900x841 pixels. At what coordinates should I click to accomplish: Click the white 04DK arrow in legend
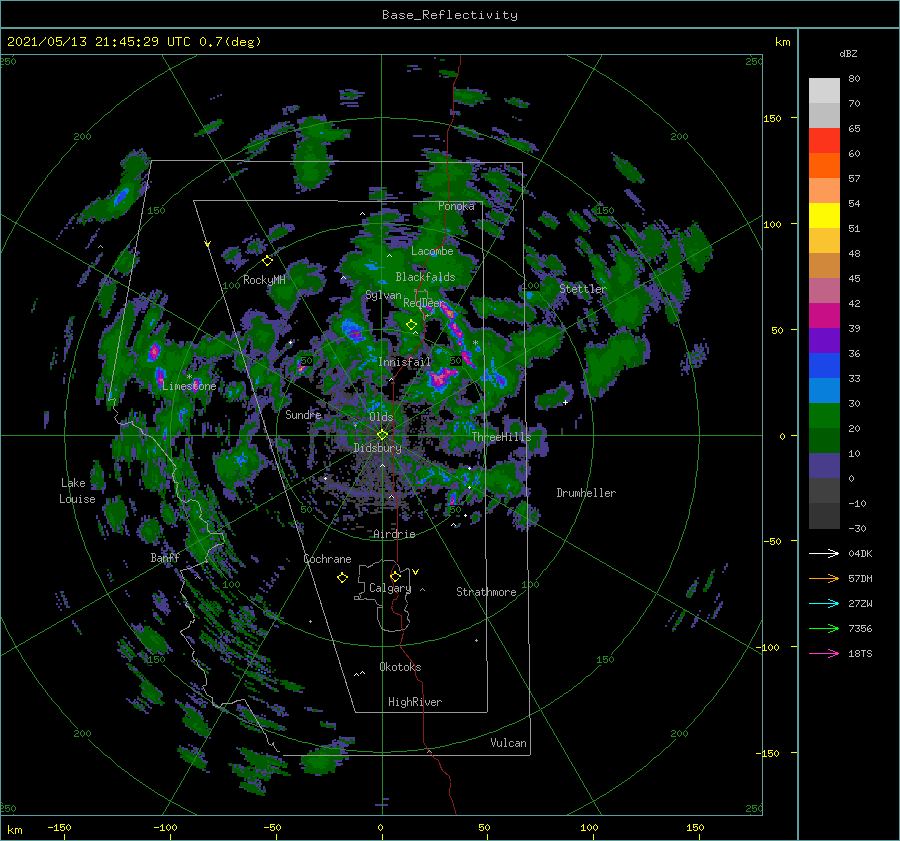824,553
